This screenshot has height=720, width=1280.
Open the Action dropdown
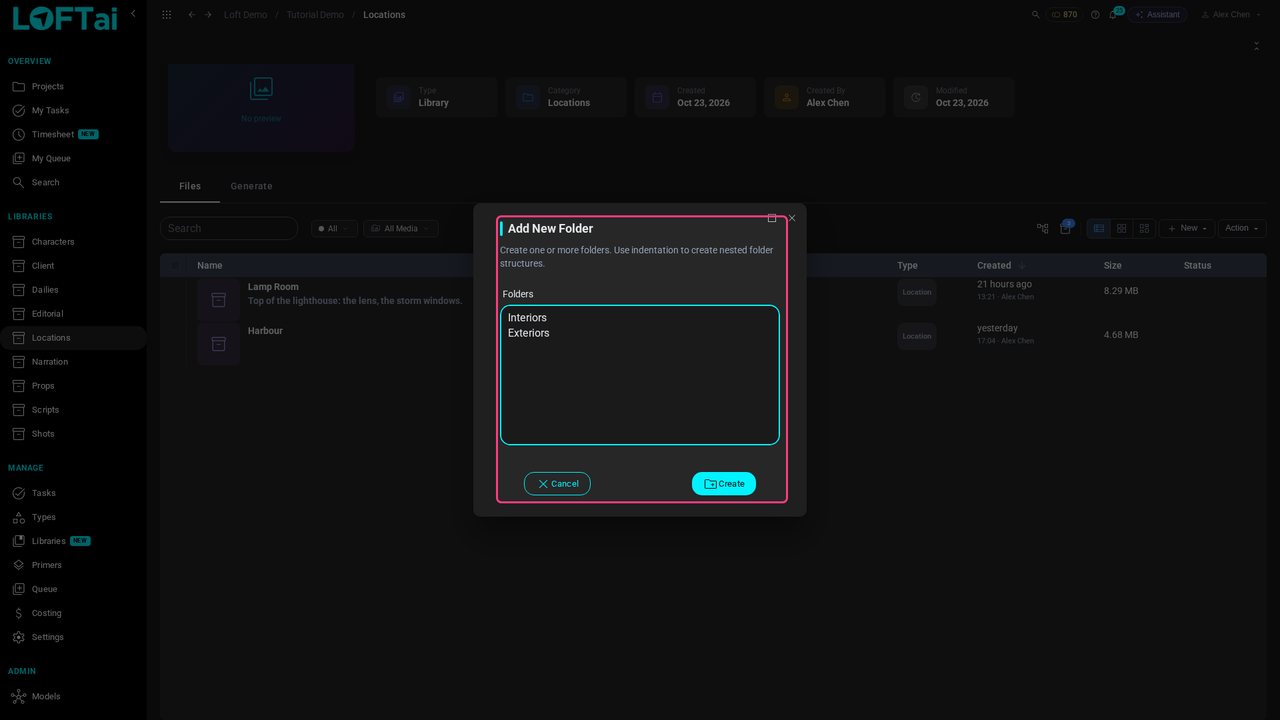click(1242, 229)
